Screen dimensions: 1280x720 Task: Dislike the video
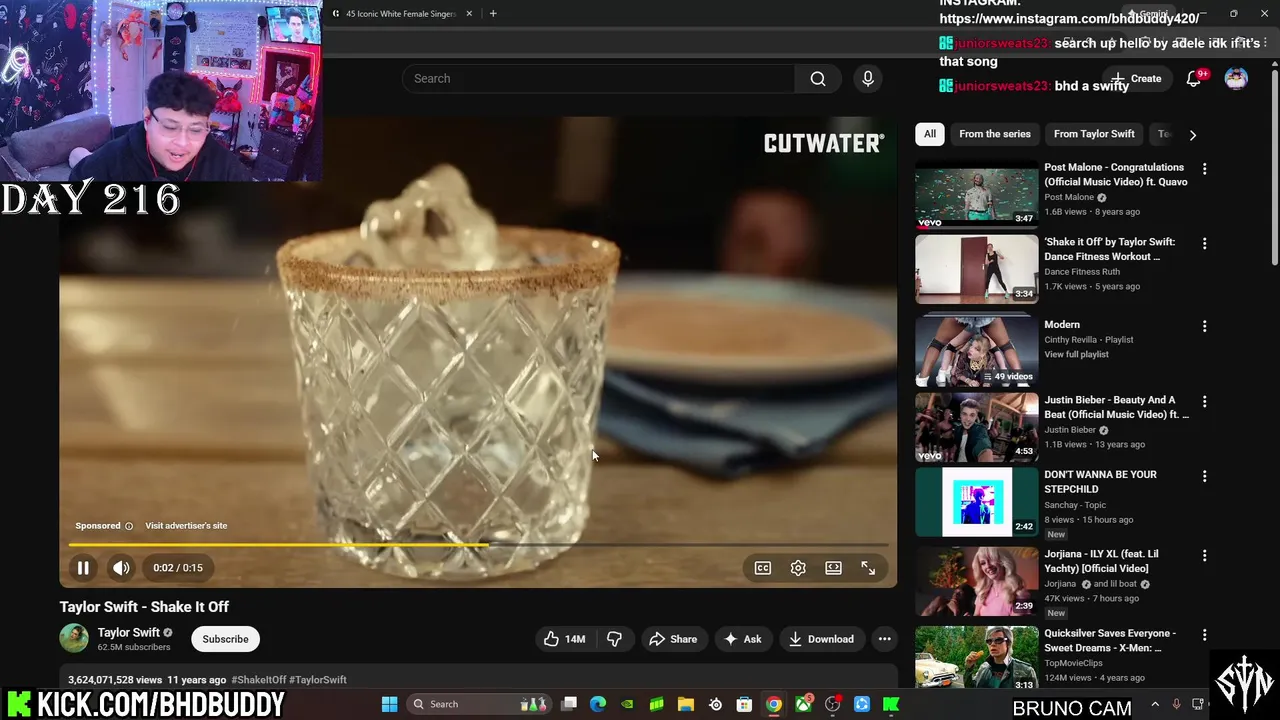point(614,639)
